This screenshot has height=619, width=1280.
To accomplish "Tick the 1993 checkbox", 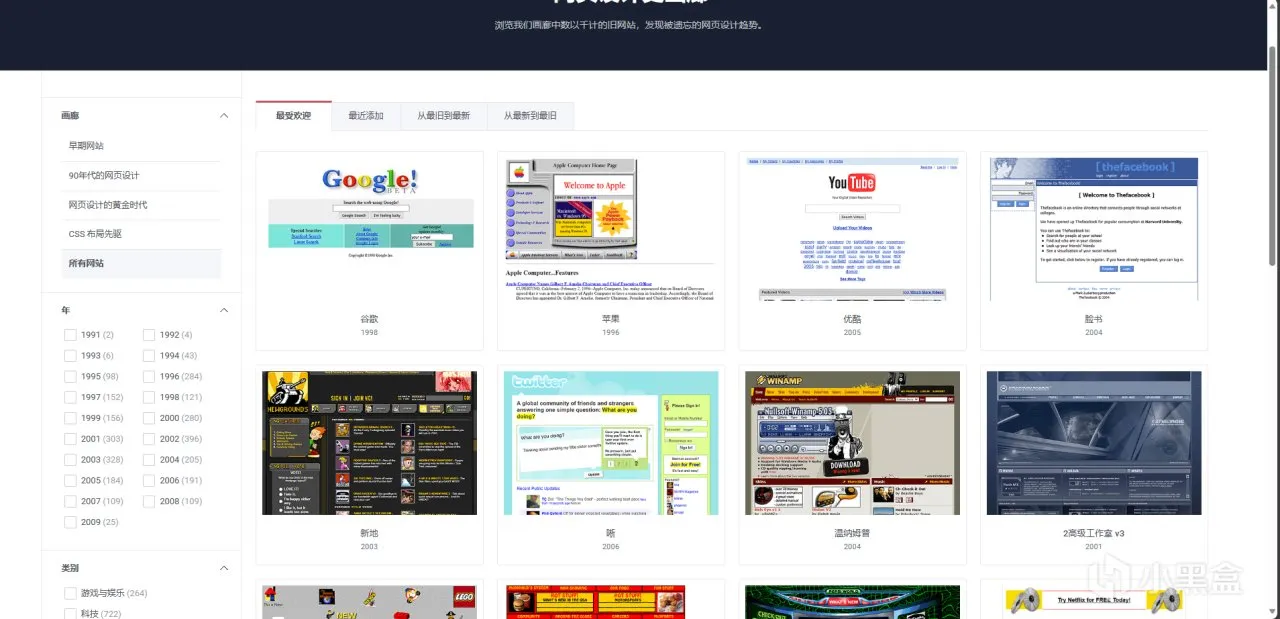I will click(x=70, y=356).
